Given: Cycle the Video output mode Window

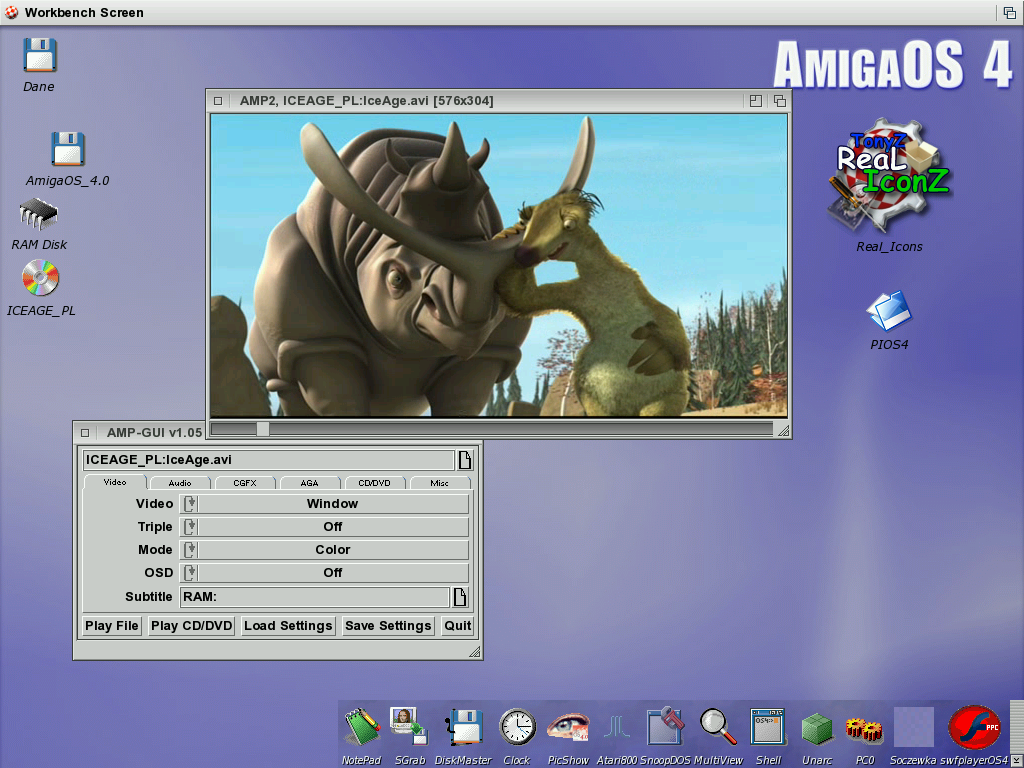Looking at the screenshot, I should 325,504.
